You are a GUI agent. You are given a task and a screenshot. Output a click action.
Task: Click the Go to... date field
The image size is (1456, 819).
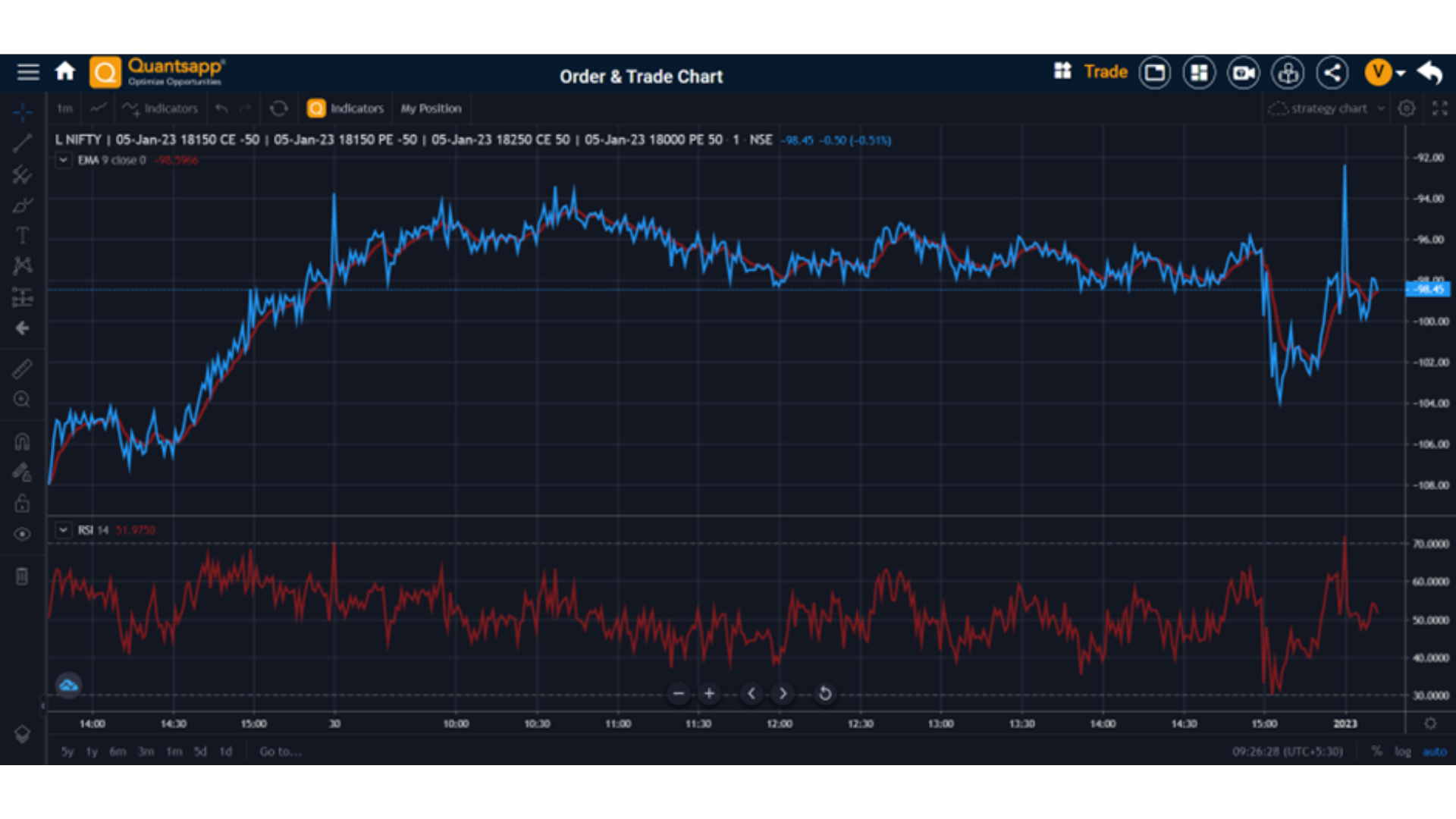tap(281, 752)
